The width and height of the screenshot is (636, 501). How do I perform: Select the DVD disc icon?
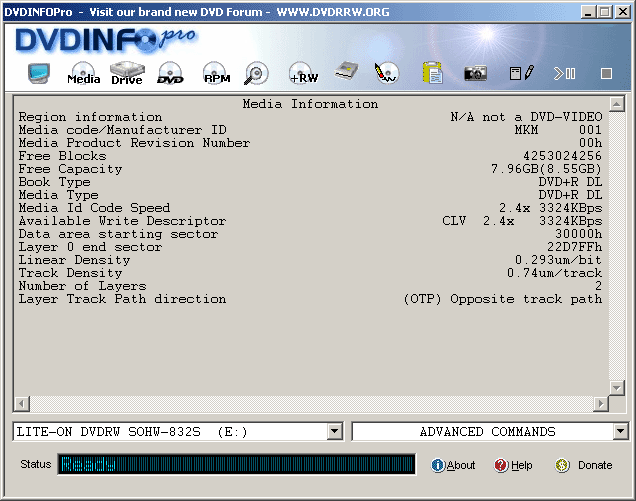170,73
